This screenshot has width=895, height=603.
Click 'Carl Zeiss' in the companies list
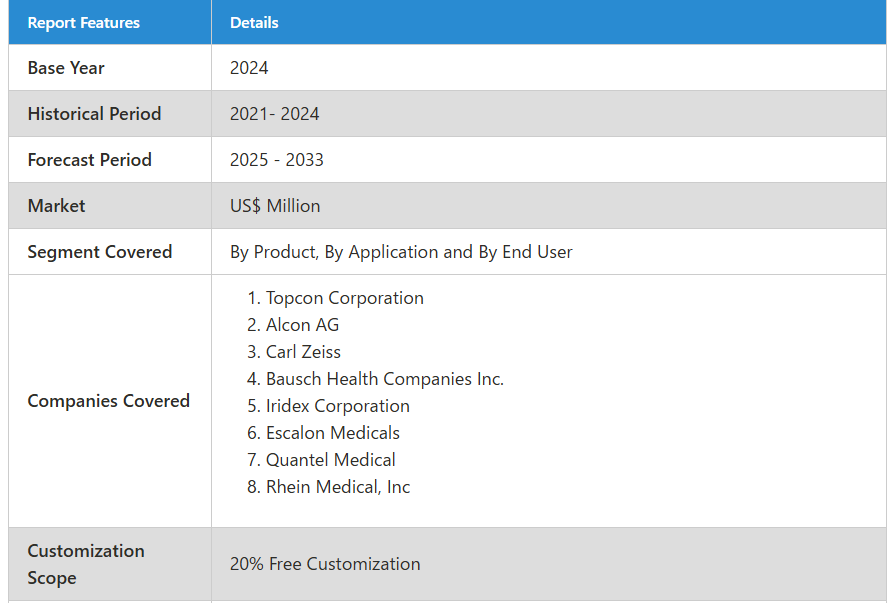[x=303, y=352]
